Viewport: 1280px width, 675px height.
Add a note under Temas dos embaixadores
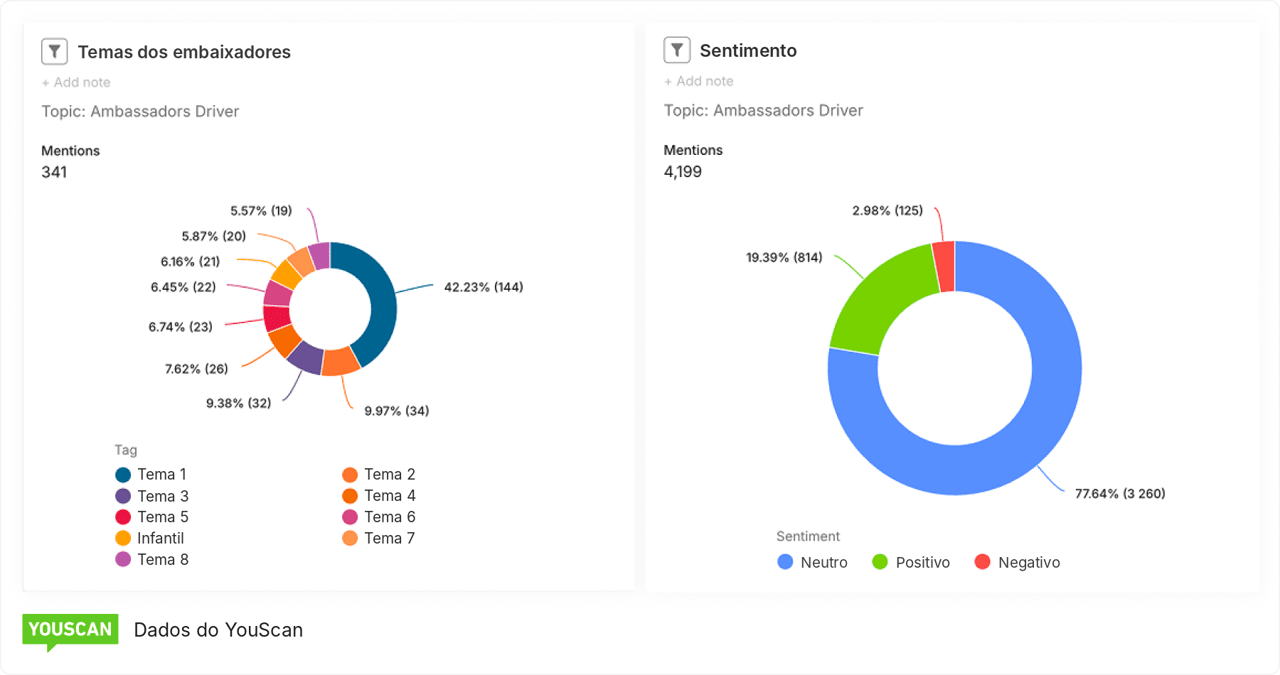(76, 82)
